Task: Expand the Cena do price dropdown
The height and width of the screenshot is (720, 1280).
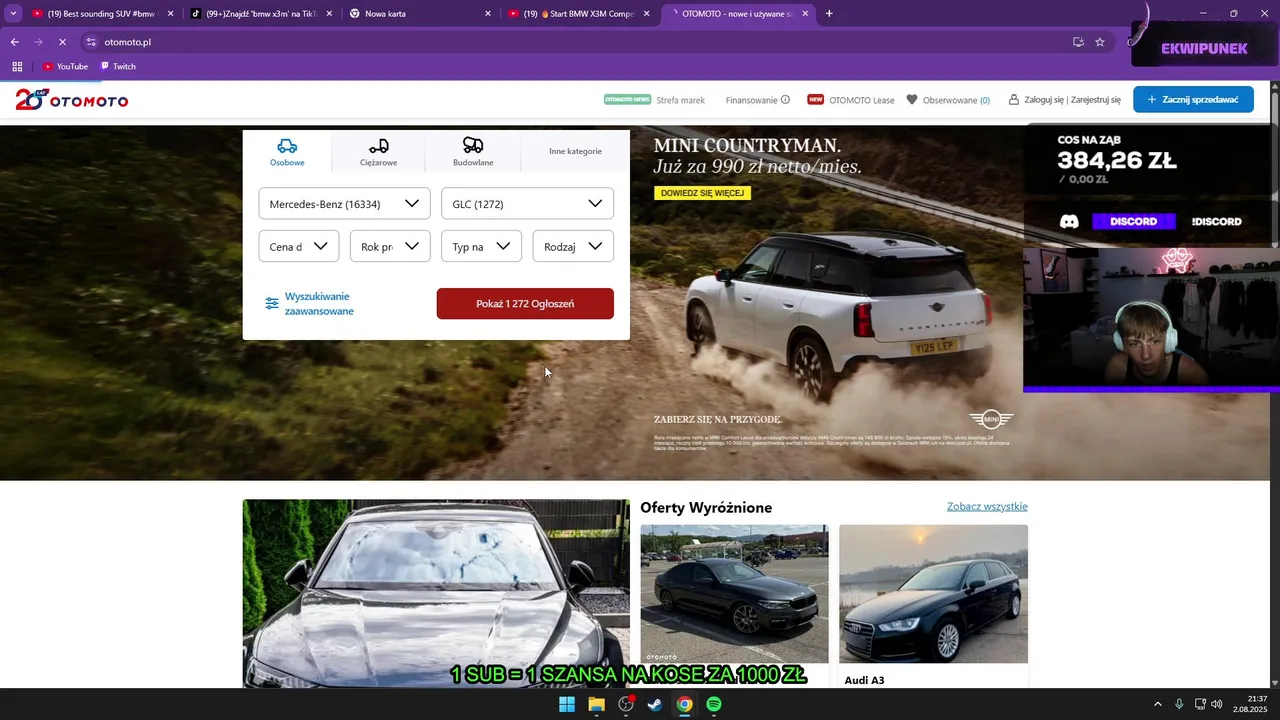Action: pyautogui.click(x=298, y=246)
